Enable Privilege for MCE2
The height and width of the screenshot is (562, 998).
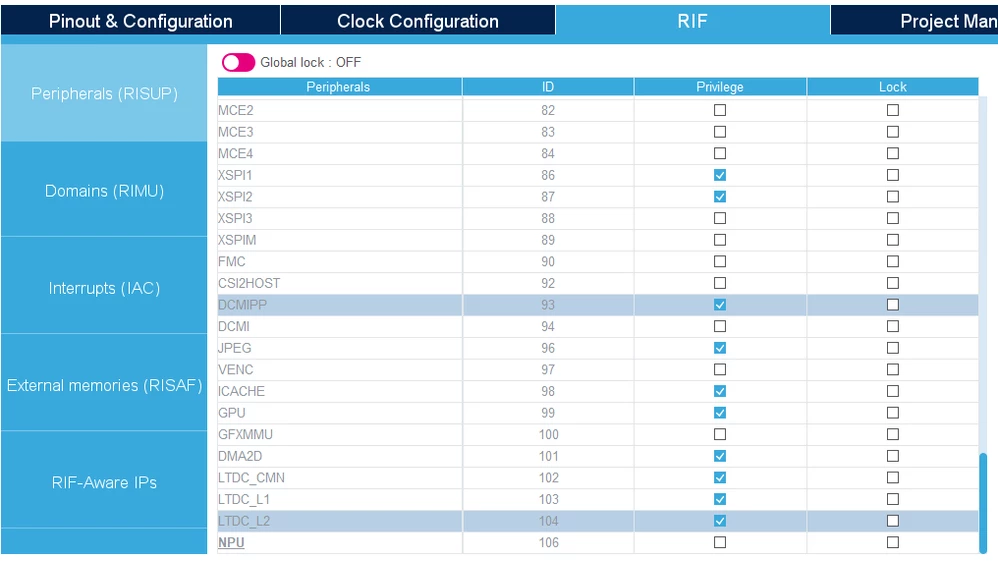[x=720, y=110]
